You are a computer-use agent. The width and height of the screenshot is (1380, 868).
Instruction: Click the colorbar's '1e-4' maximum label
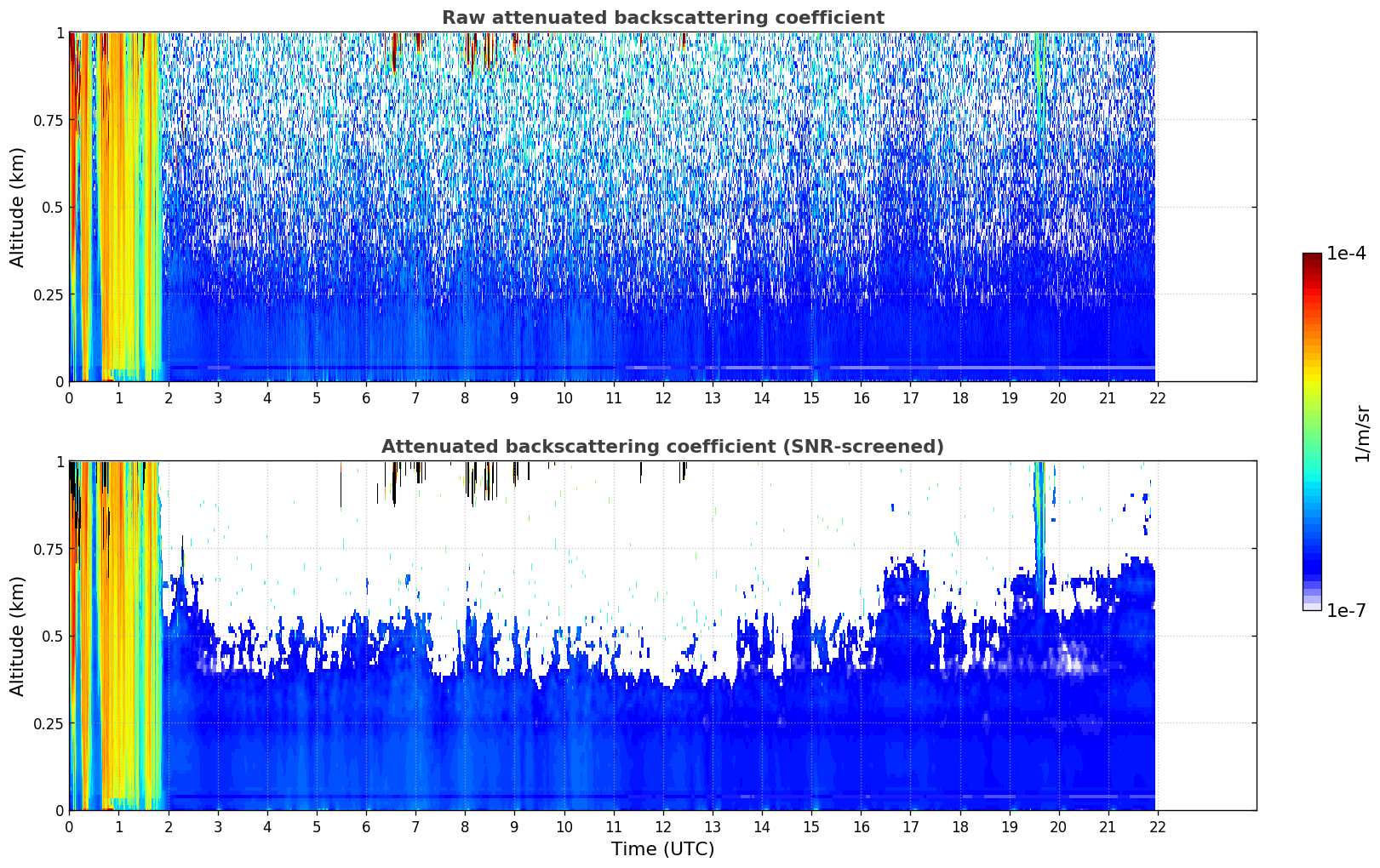pos(1346,254)
